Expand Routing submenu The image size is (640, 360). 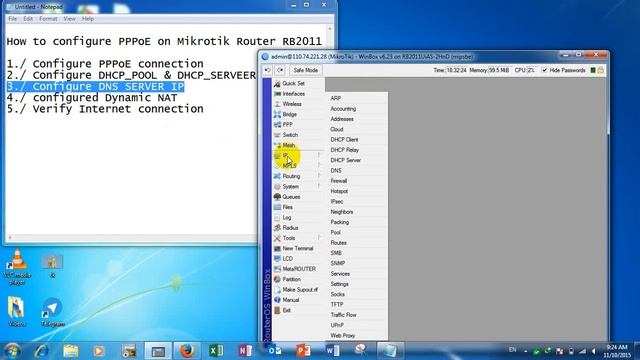tap(298, 176)
